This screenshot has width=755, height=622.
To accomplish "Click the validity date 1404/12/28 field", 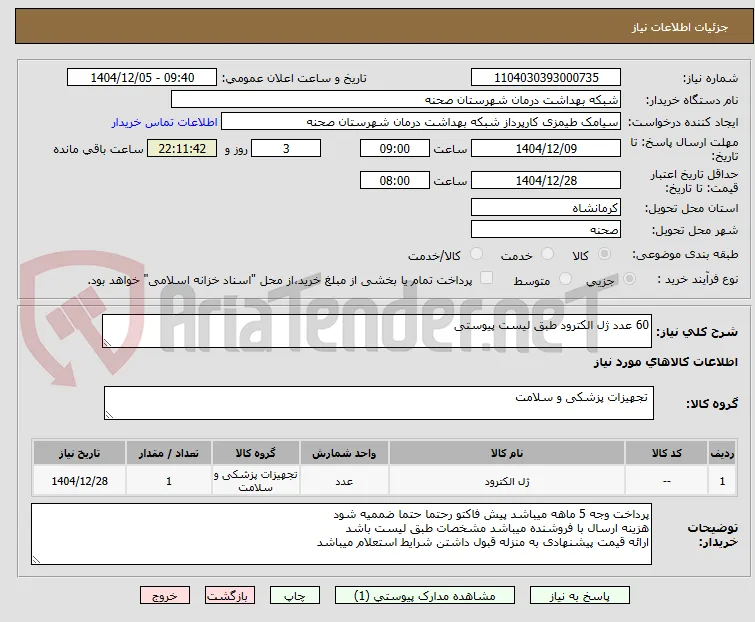I will (x=546, y=181).
